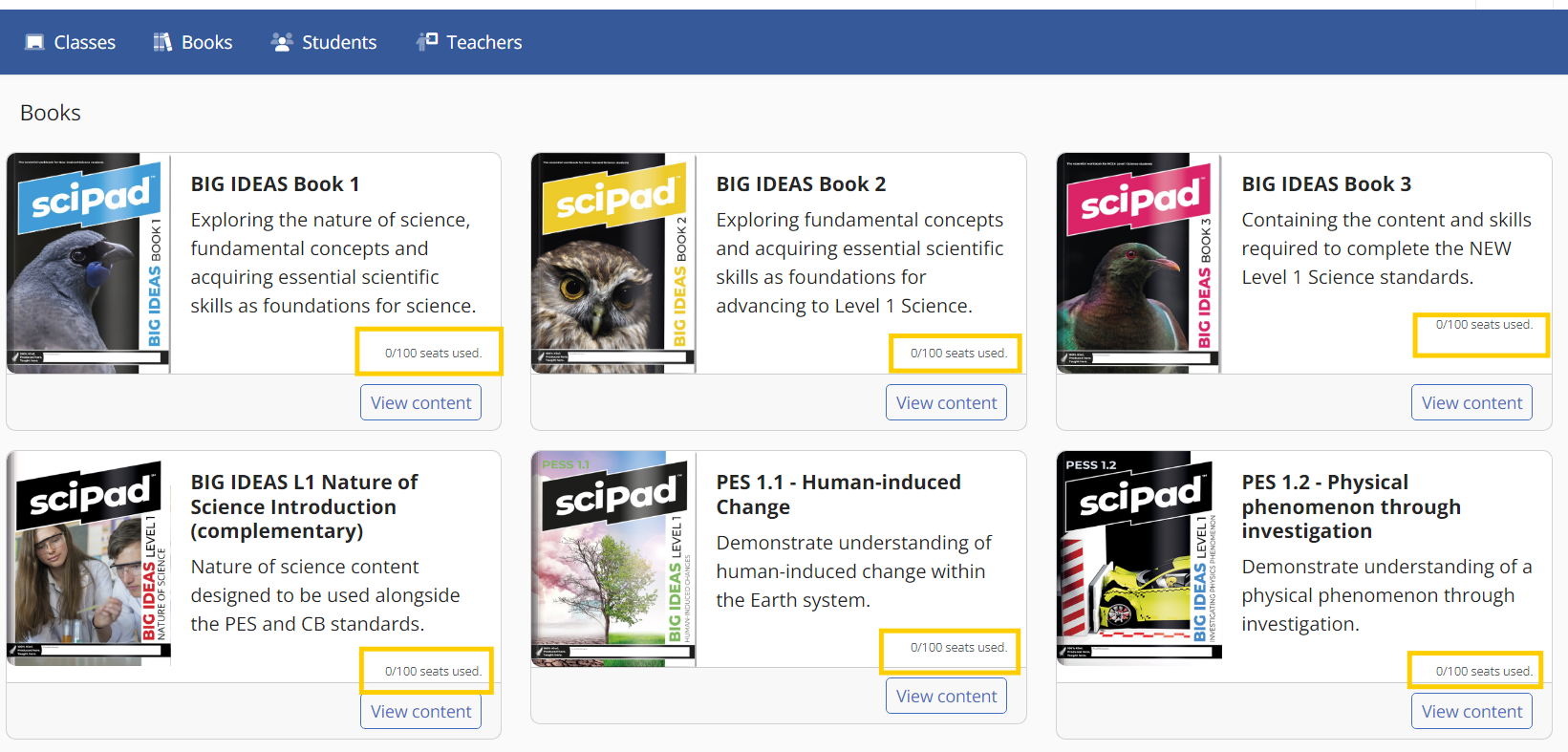View content for PES 1.2 Physical phenomenon
Viewport: 1568px width, 752px height.
[1471, 711]
